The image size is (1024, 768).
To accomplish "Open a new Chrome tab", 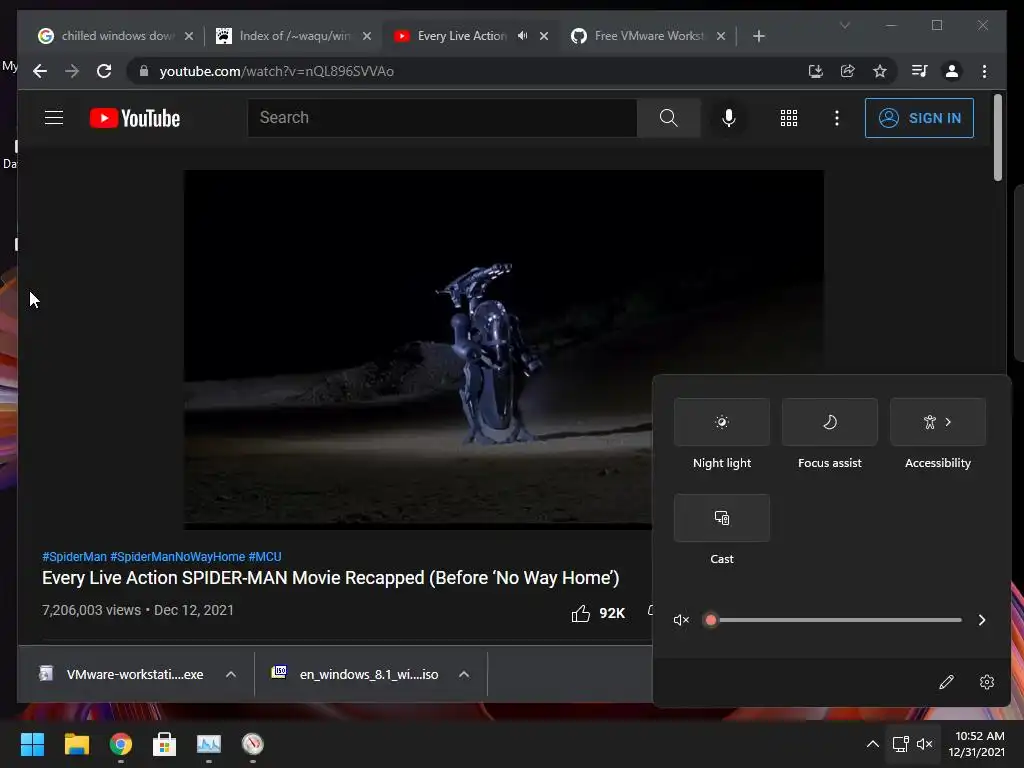I will (758, 36).
